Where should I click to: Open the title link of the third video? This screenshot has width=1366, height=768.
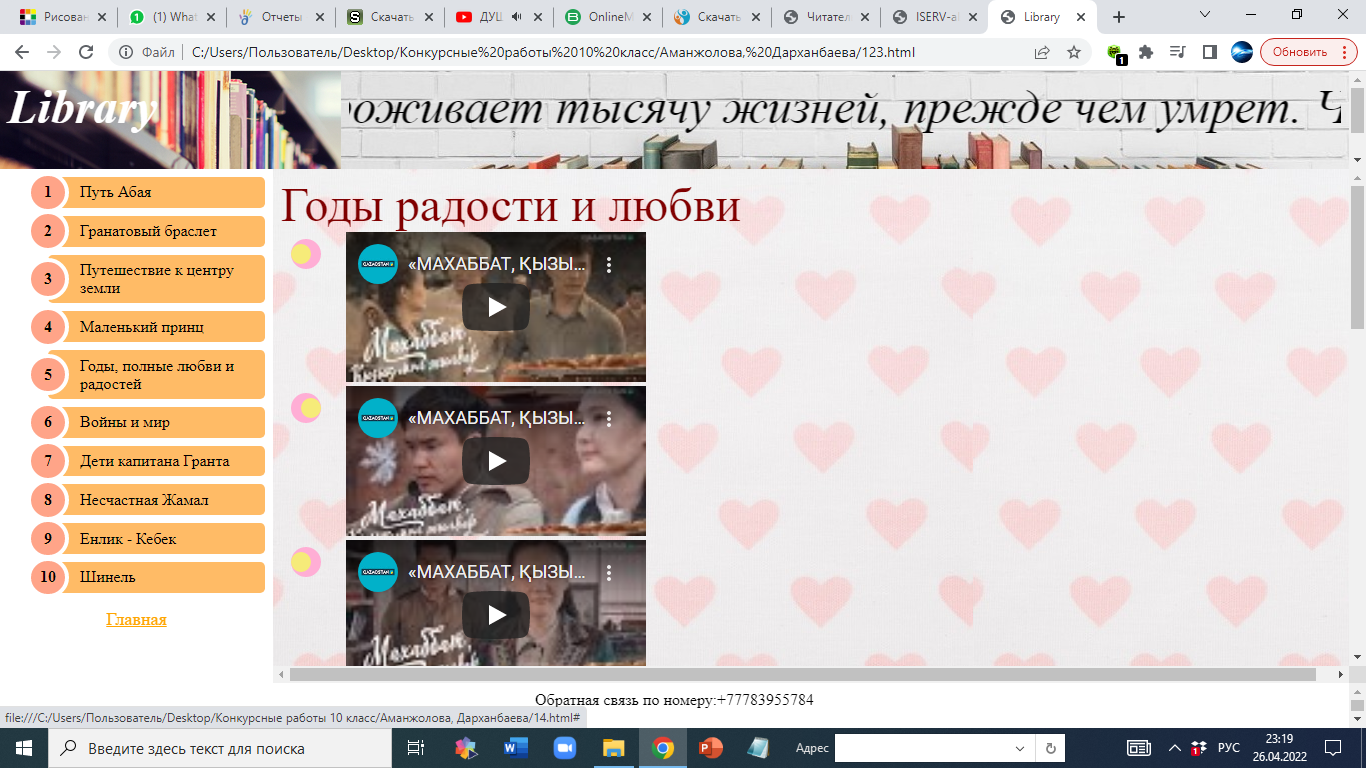[496, 573]
